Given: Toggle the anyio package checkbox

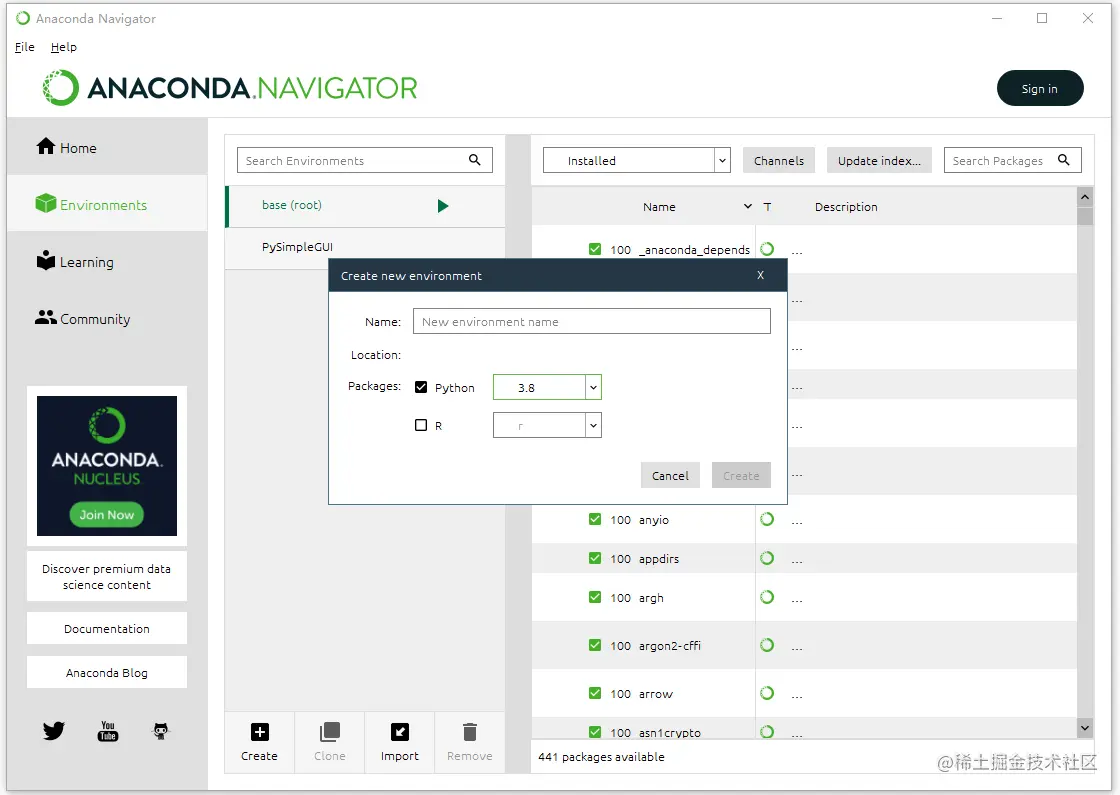Looking at the screenshot, I should 595,519.
